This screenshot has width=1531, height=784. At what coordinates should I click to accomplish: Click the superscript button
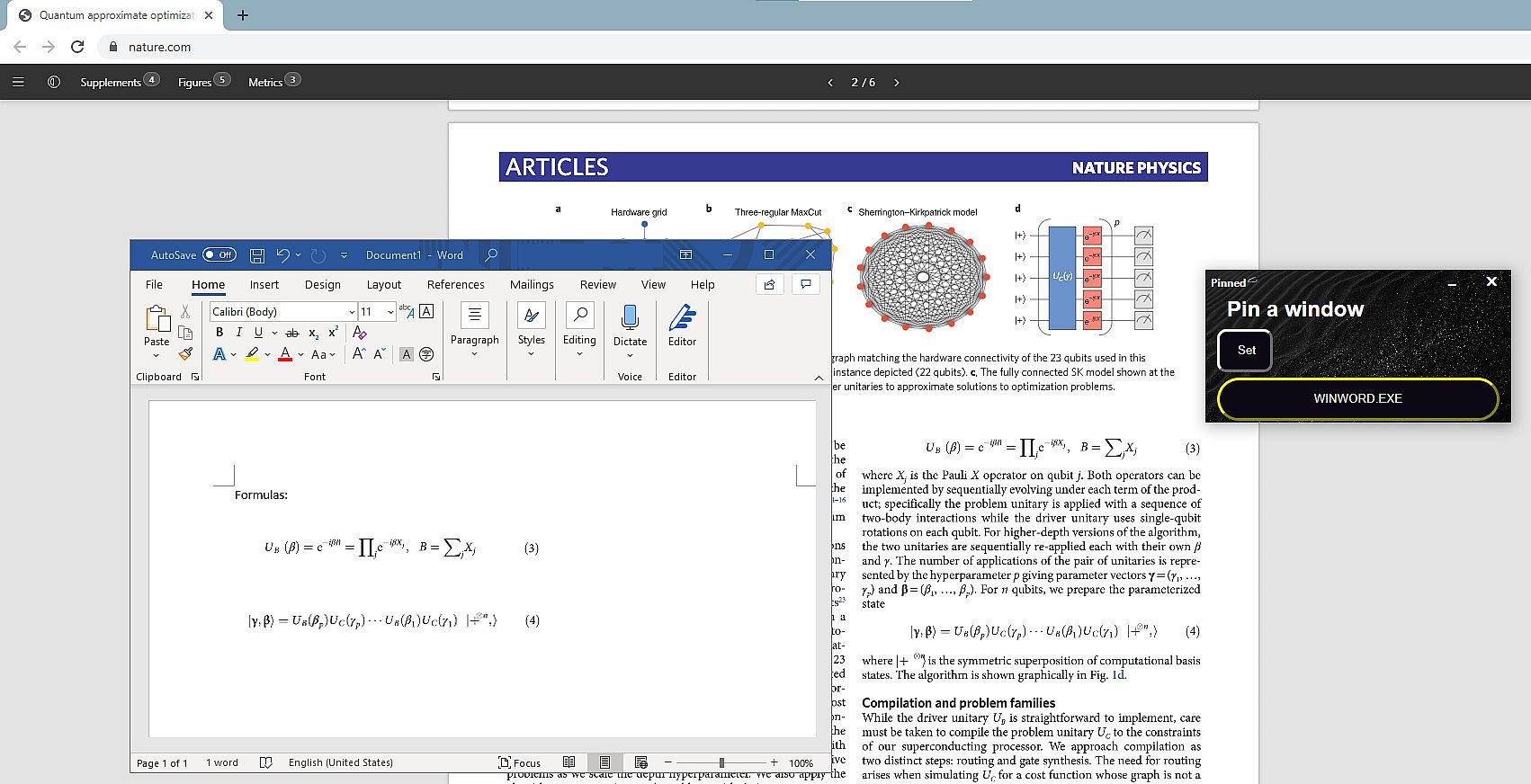(333, 333)
